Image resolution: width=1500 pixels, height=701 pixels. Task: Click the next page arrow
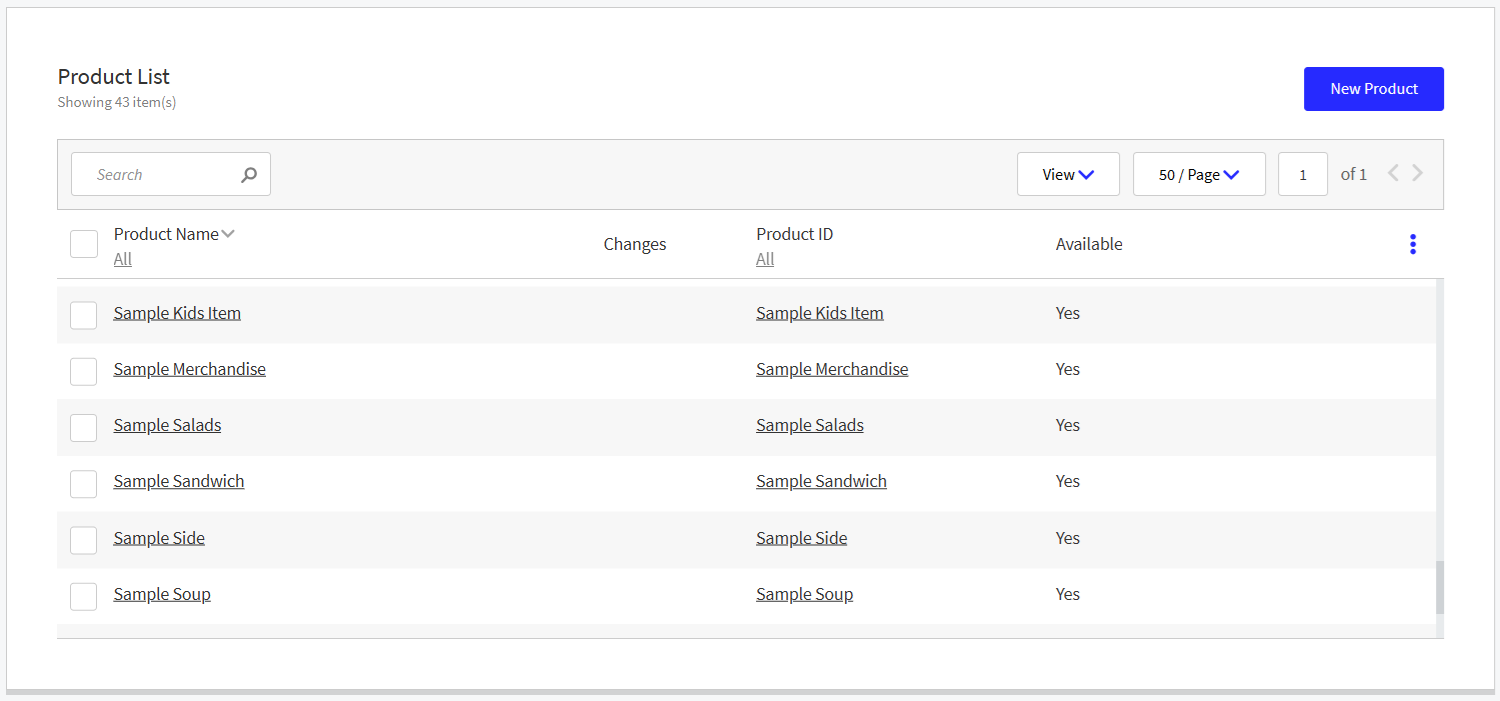(x=1417, y=172)
